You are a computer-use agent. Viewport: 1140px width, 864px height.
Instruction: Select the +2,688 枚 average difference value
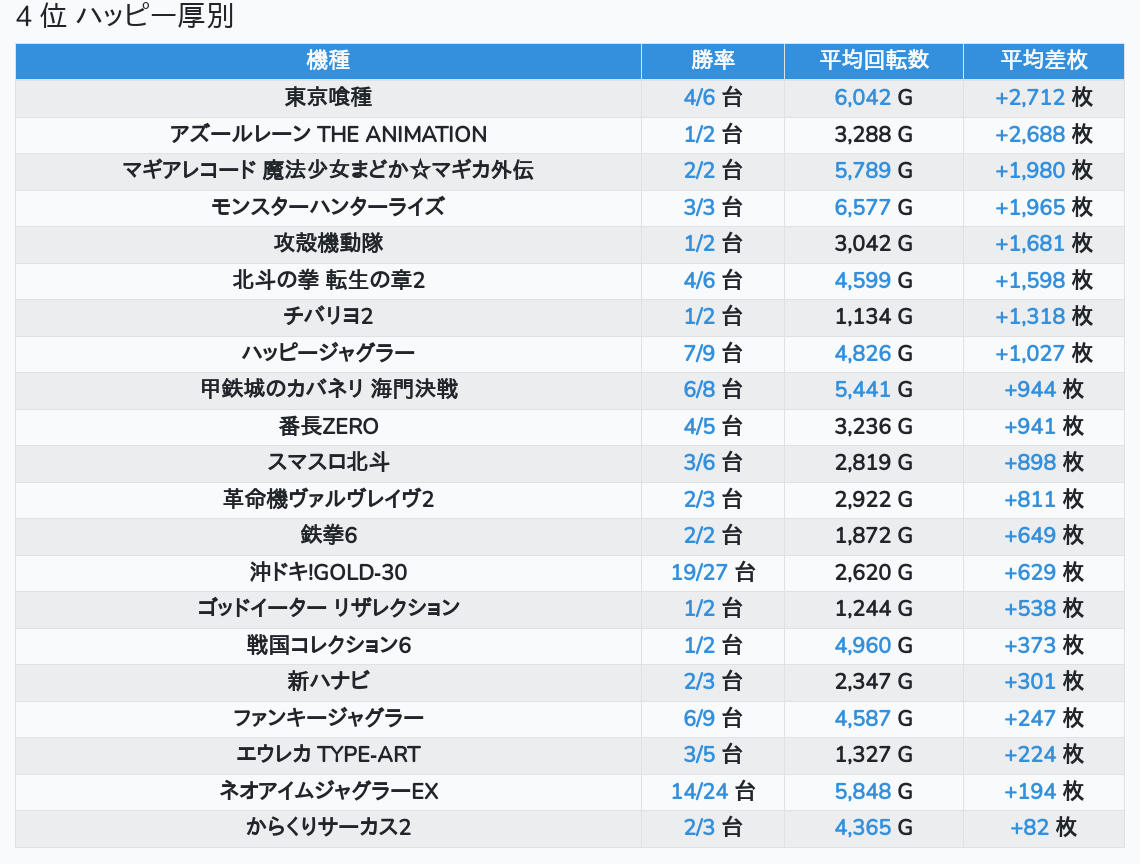click(x=1043, y=134)
